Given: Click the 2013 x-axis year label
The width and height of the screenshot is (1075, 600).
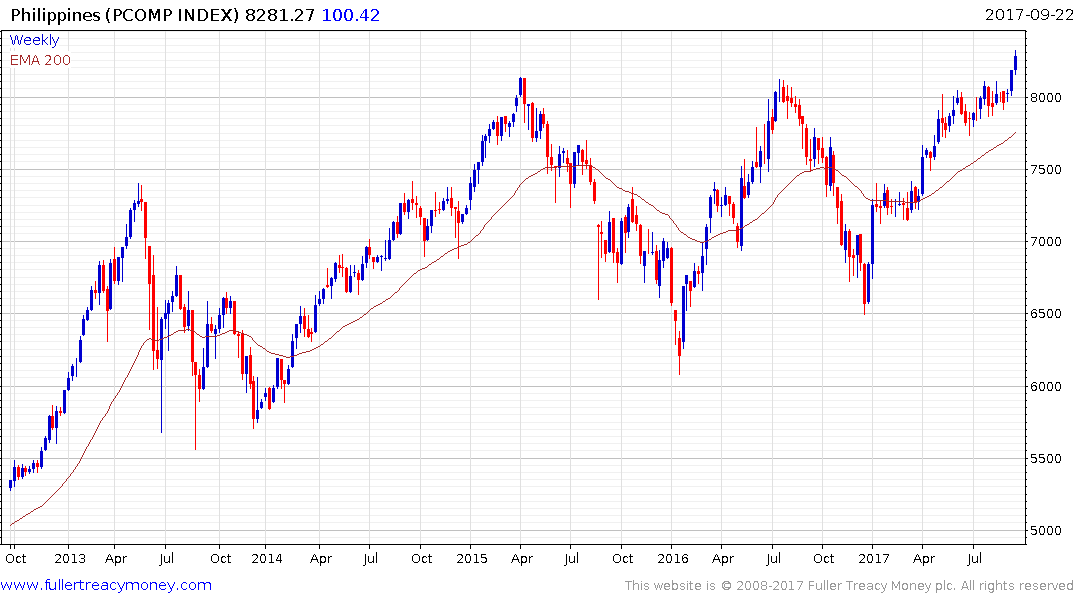Looking at the screenshot, I should (70, 558).
